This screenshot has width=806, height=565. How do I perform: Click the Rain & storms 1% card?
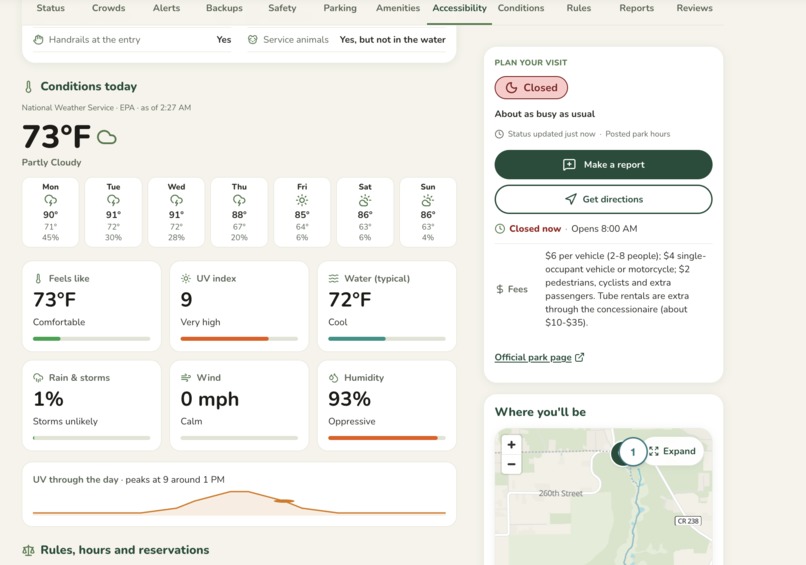[91, 406]
